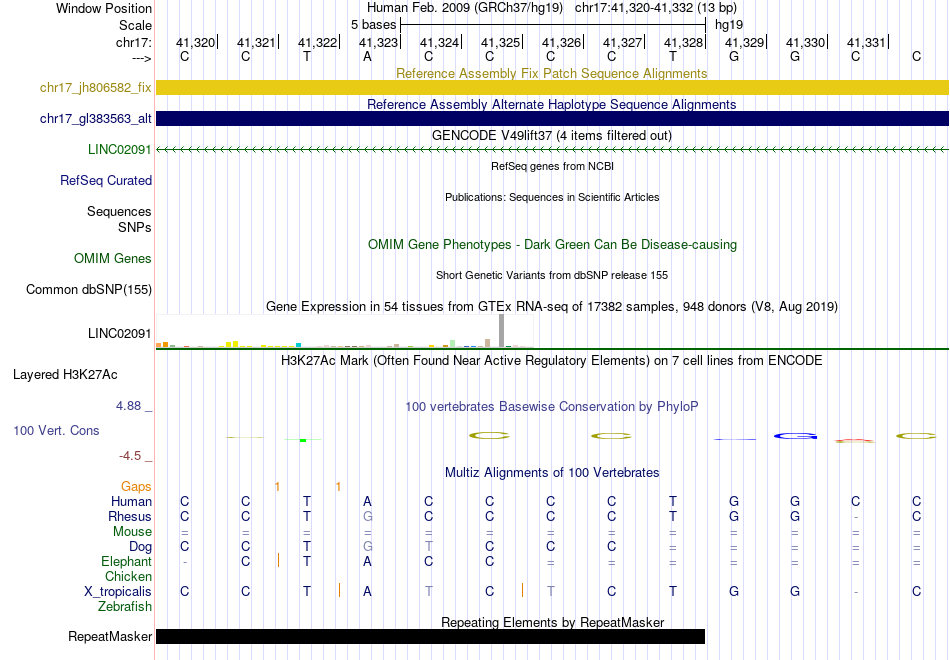Screen dimensions: 950x660
Task: Click the SNPs track label
Action: point(135,227)
